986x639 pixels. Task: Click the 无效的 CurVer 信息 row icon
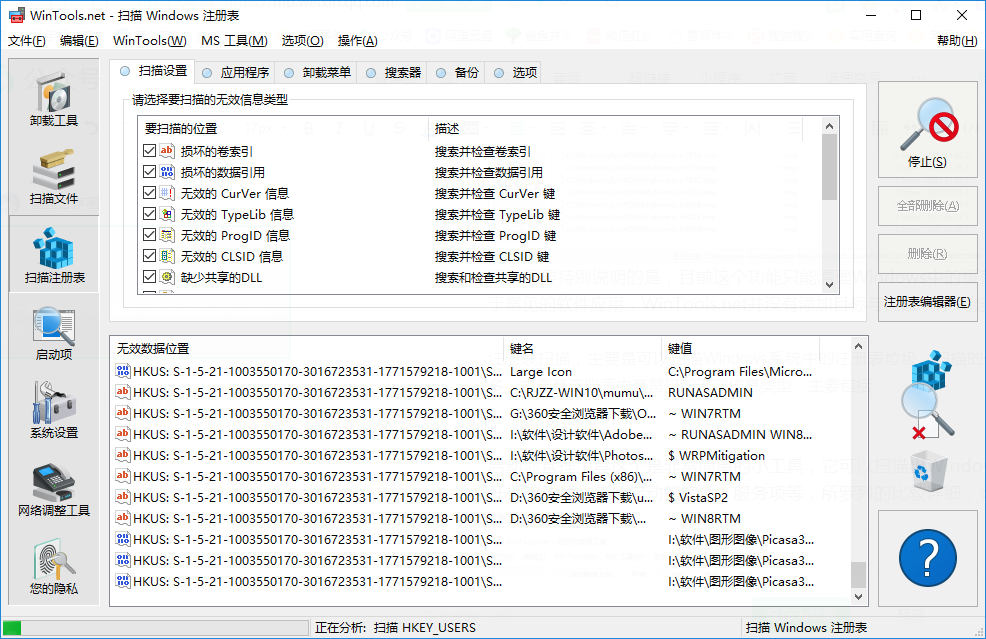click(167, 193)
